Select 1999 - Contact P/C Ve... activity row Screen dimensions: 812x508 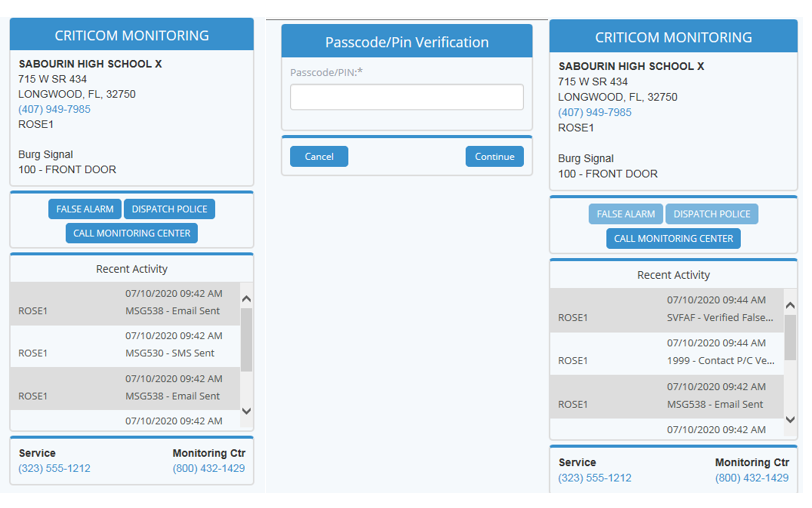pyautogui.click(x=666, y=354)
